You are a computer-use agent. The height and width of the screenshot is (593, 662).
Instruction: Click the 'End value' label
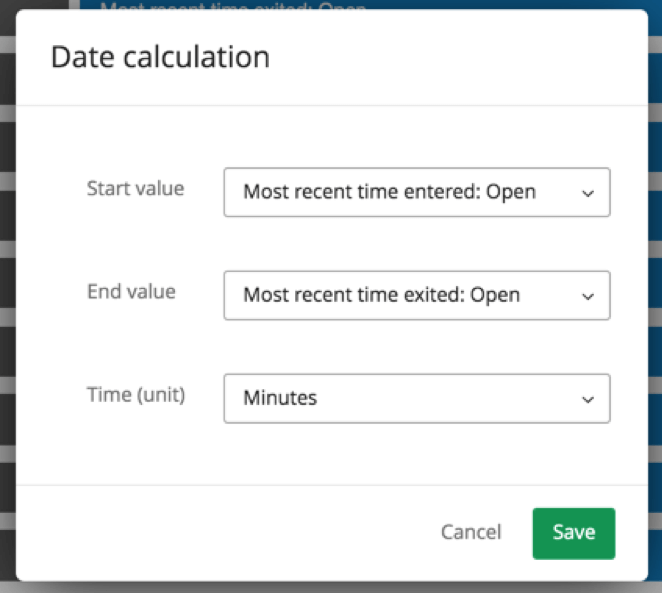131,291
